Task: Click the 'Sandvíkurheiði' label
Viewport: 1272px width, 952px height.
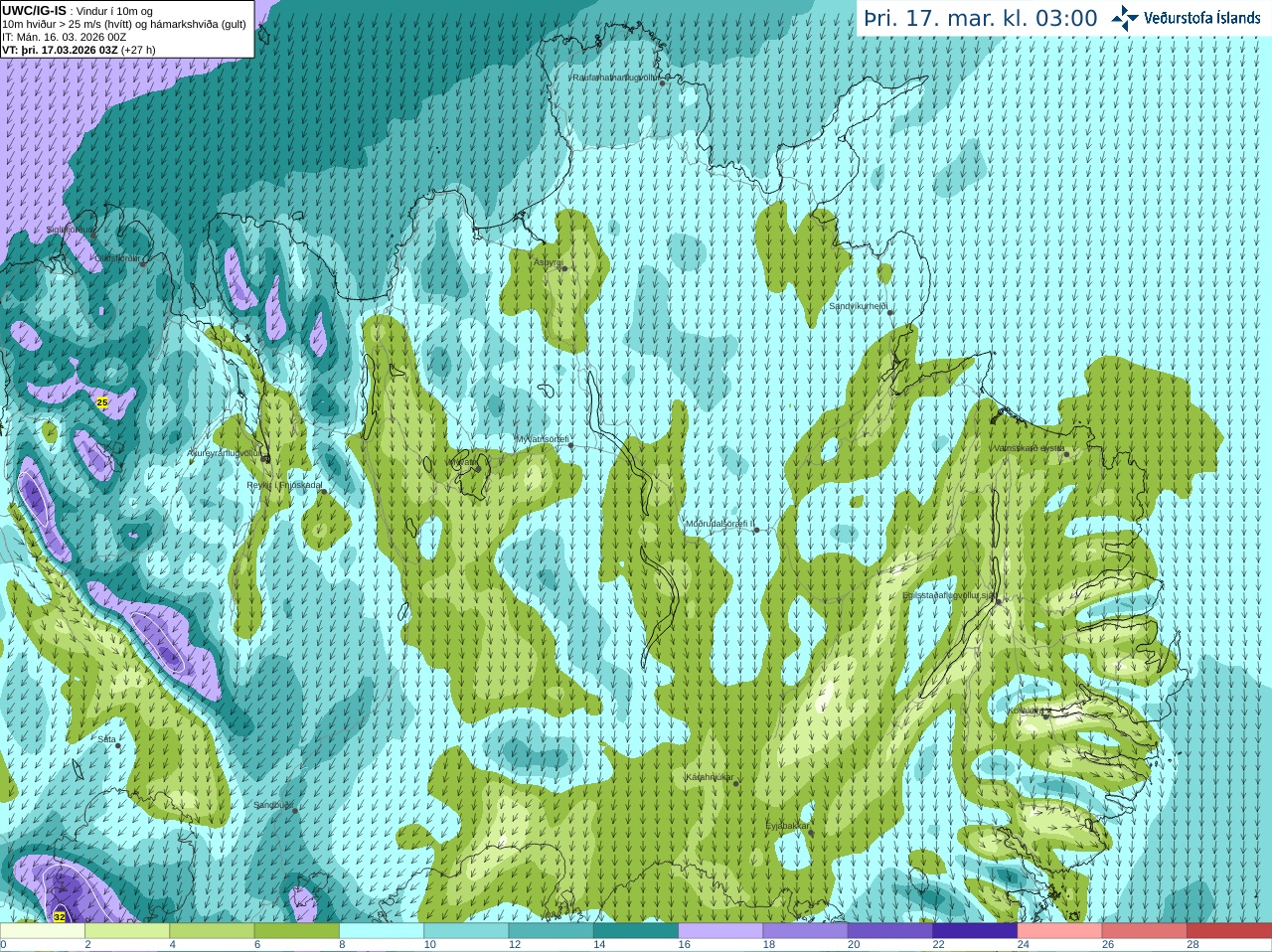Action: 858,306
